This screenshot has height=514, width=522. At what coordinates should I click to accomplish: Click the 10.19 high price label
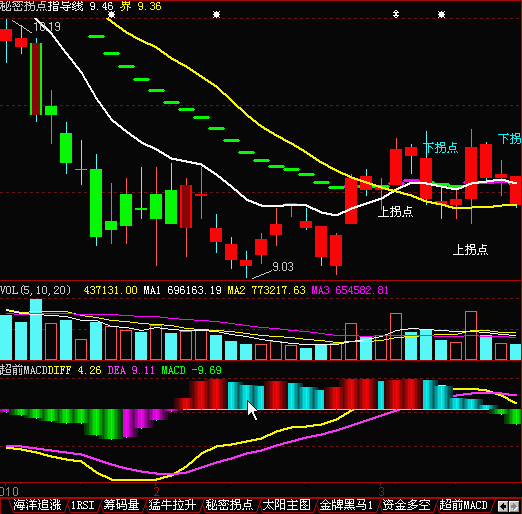[47, 27]
